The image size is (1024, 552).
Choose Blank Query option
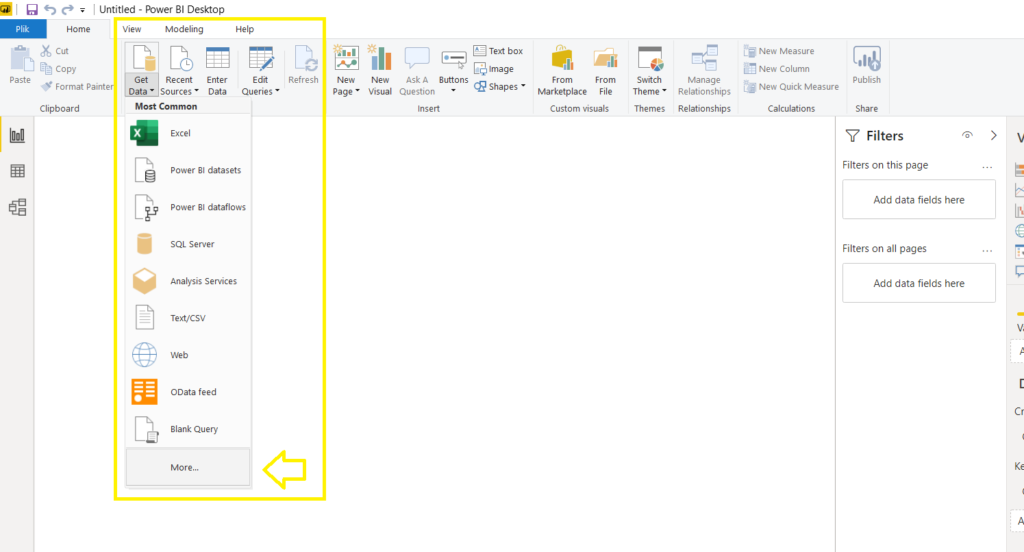click(x=188, y=429)
